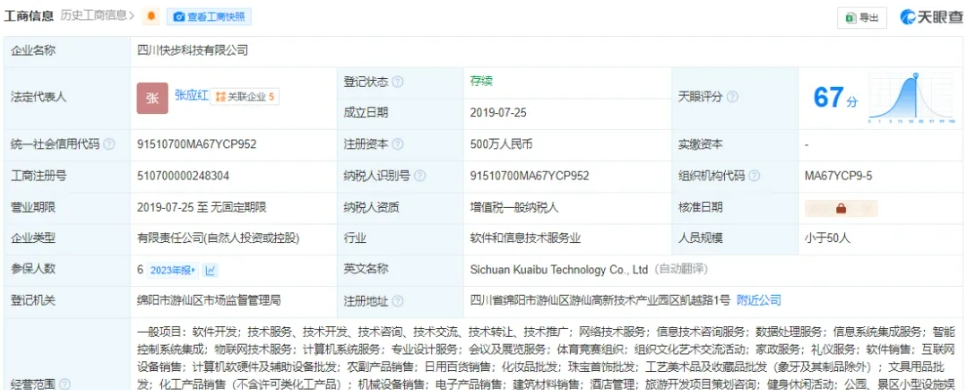Image resolution: width=966 pixels, height=390 pixels.
Task: Click help icon beside 注册资本
Action: tap(398, 145)
